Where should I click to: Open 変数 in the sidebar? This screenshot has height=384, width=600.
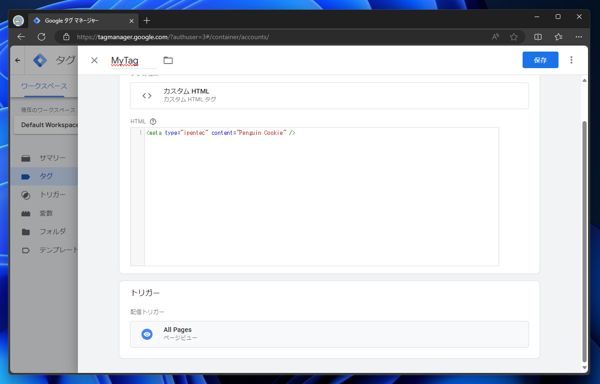pyautogui.click(x=44, y=213)
